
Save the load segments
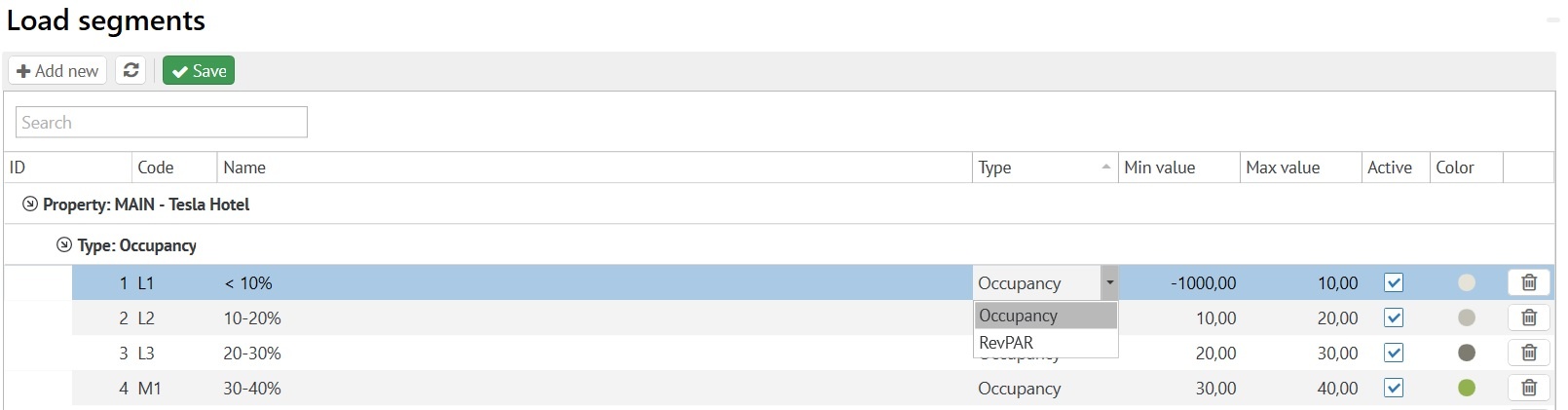point(199,70)
